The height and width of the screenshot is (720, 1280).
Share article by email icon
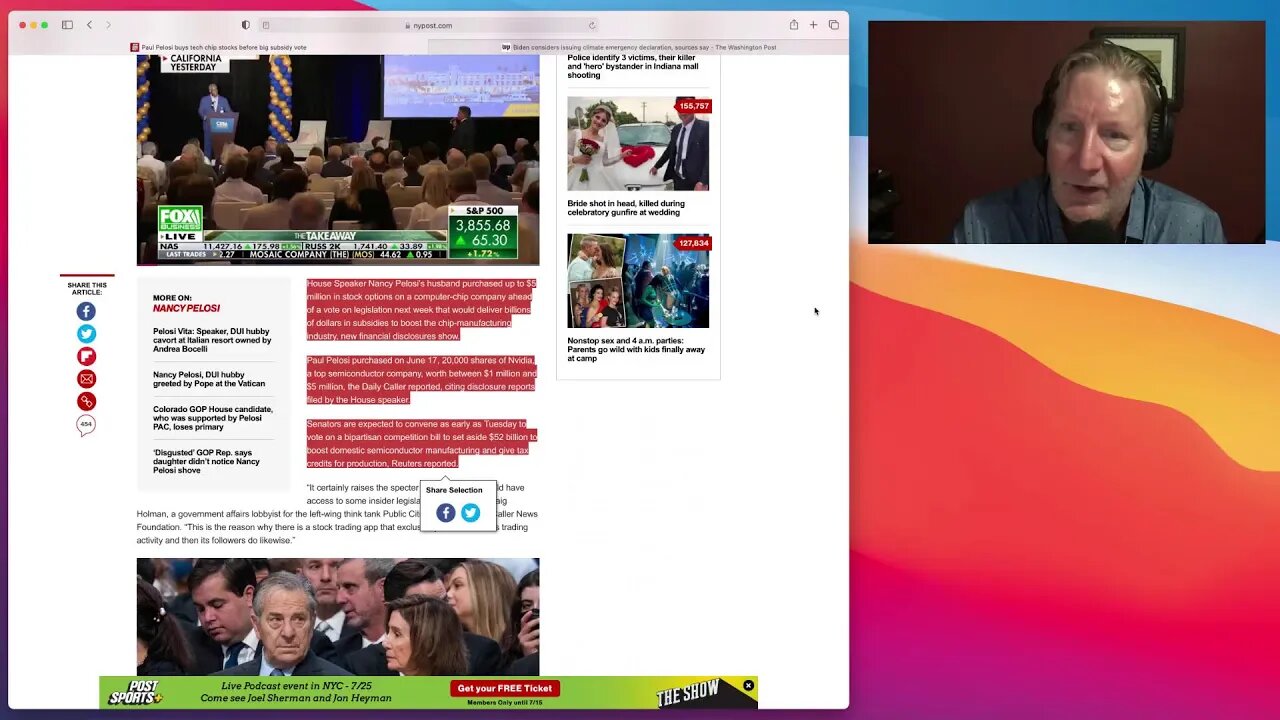pos(86,379)
